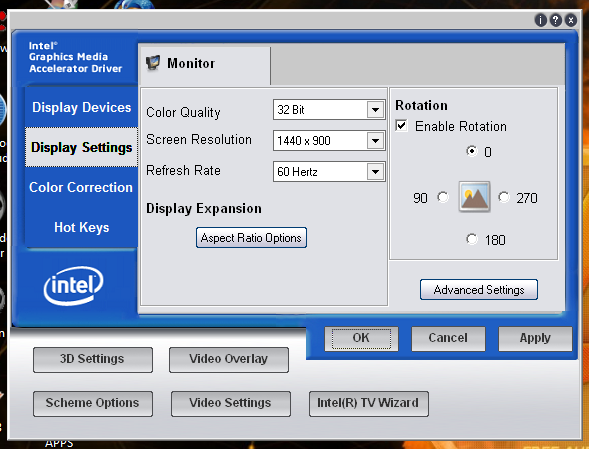Open the Refresh Rate dropdown arrow
This screenshot has width=589, height=449.
pyautogui.click(x=375, y=172)
